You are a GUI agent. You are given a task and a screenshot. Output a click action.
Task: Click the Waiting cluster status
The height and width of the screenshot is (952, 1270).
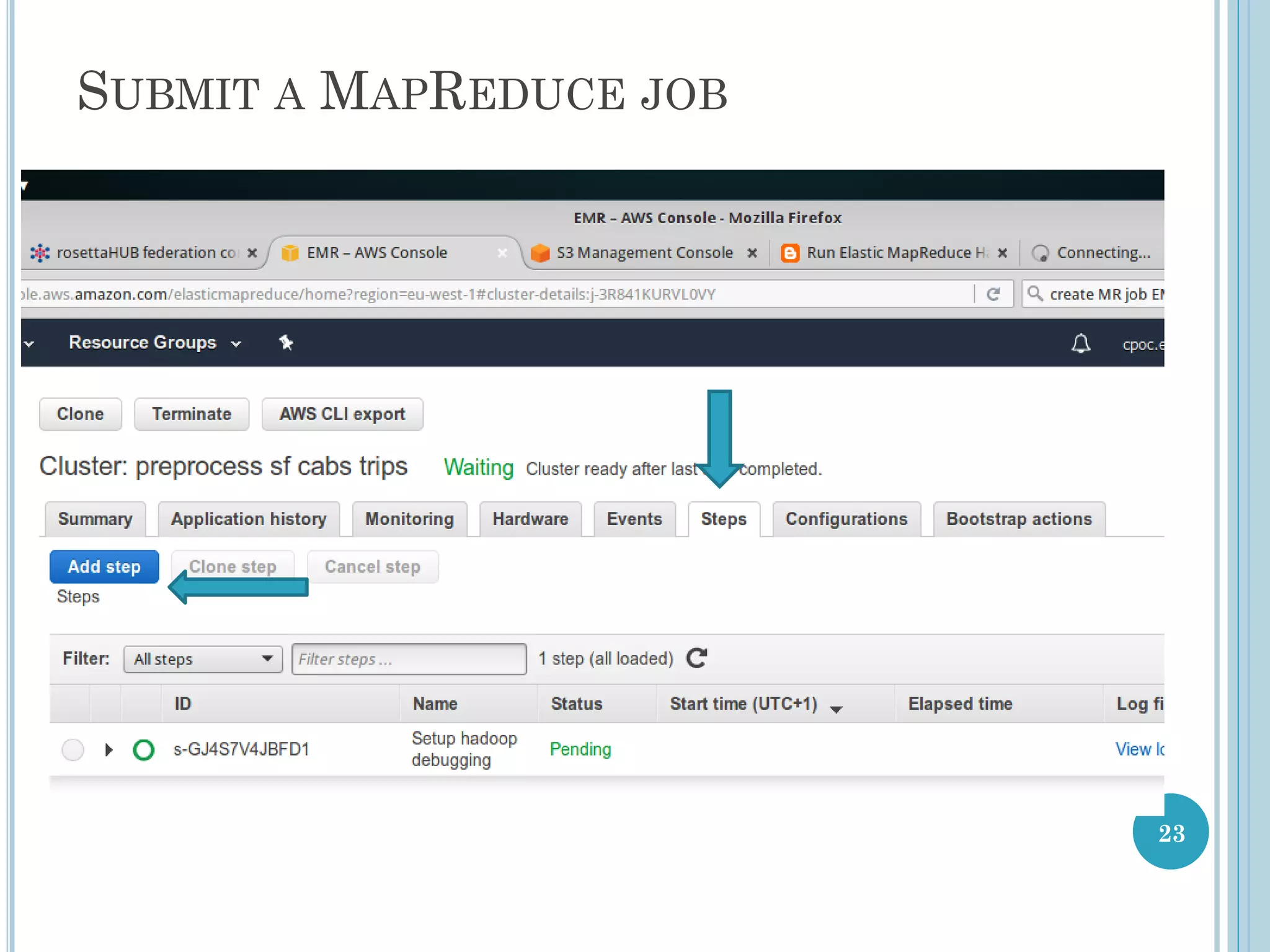(x=479, y=467)
